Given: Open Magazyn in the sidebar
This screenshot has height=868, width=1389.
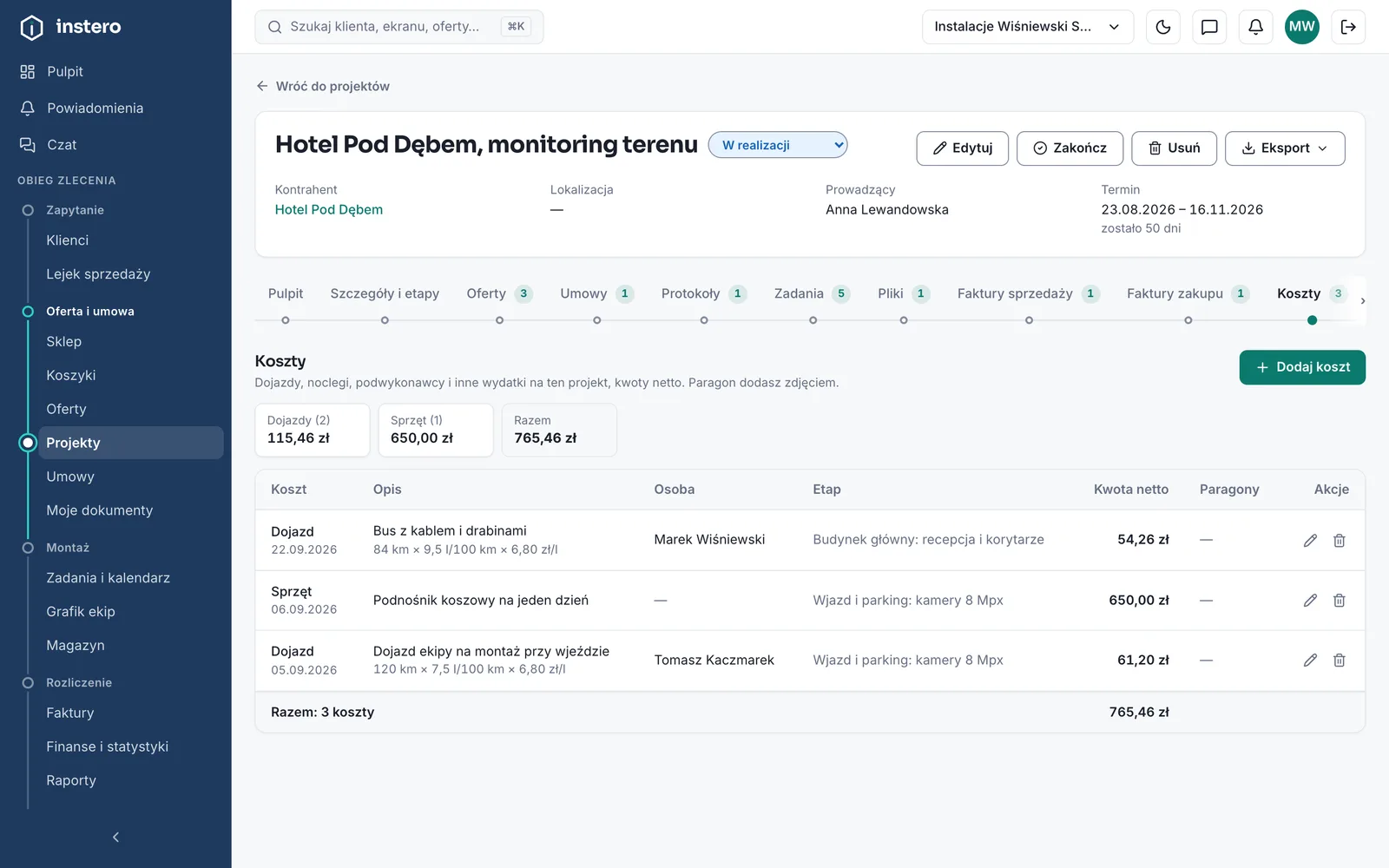Looking at the screenshot, I should click(x=76, y=645).
